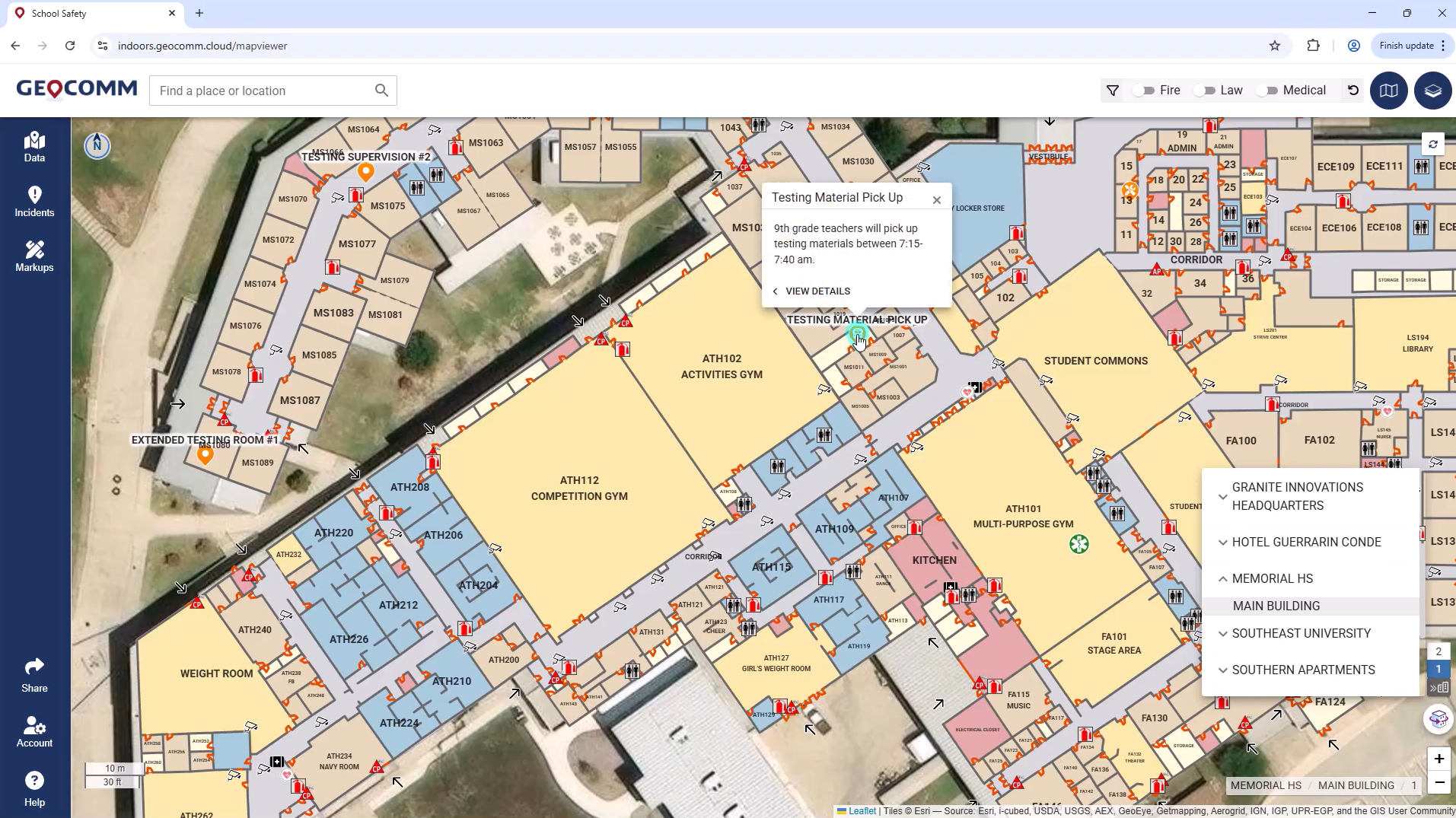The height and width of the screenshot is (818, 1456).
Task: Toggle the Medical filter switch
Action: pos(1266,91)
